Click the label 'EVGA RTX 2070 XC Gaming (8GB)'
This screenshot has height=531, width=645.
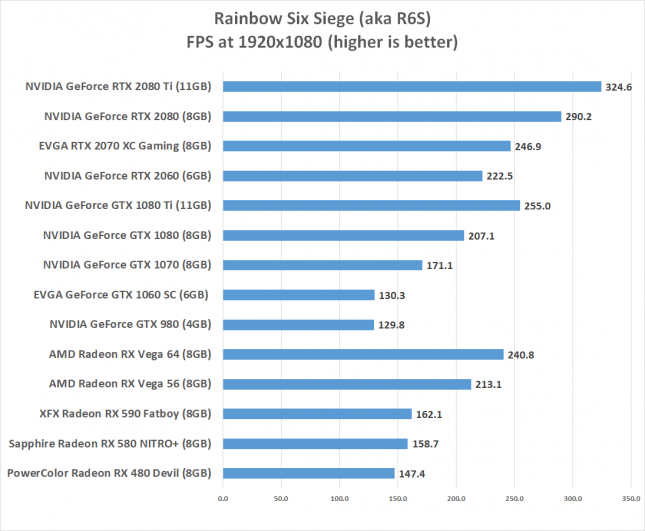tap(125, 146)
